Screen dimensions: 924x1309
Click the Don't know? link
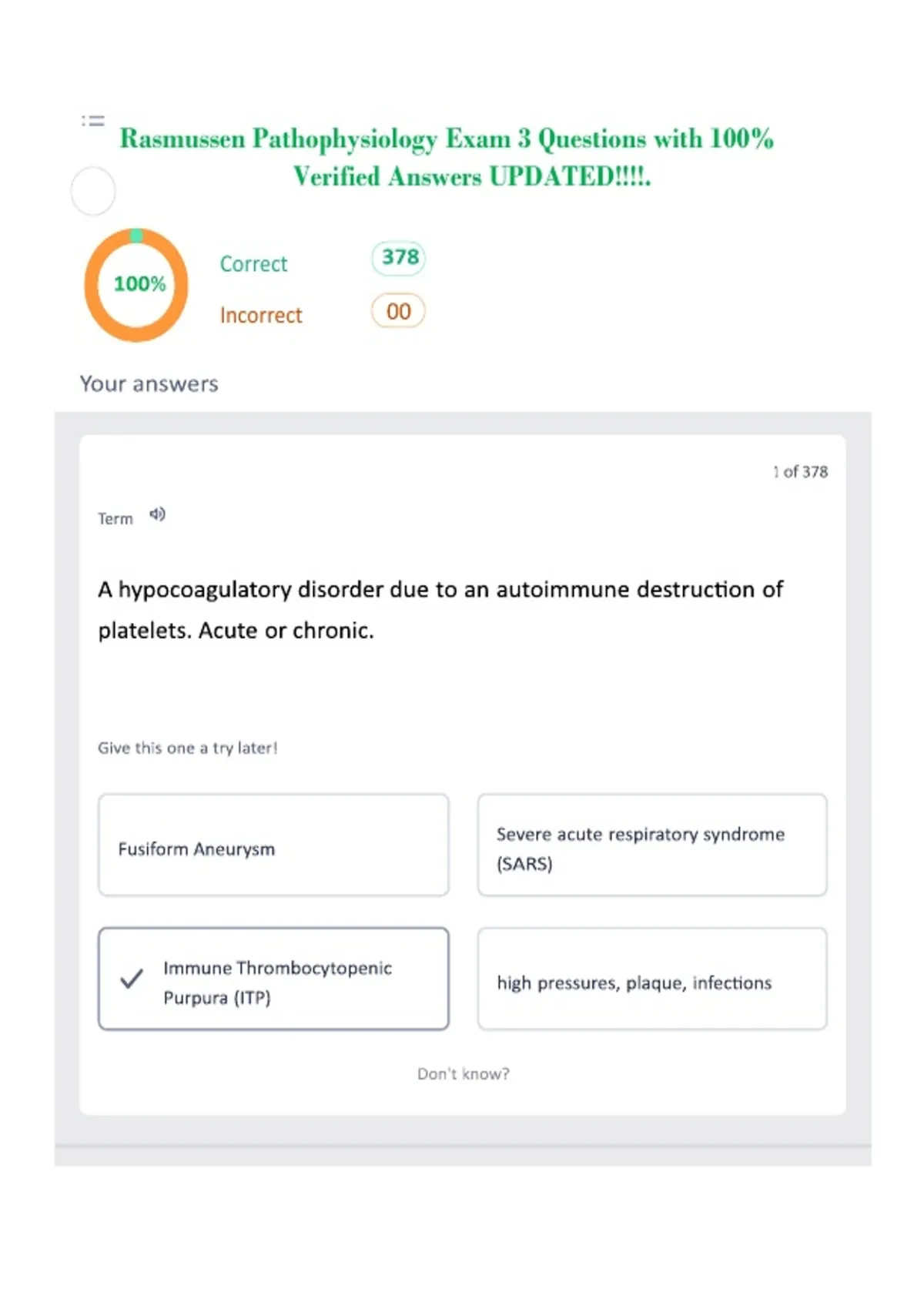tap(464, 1073)
